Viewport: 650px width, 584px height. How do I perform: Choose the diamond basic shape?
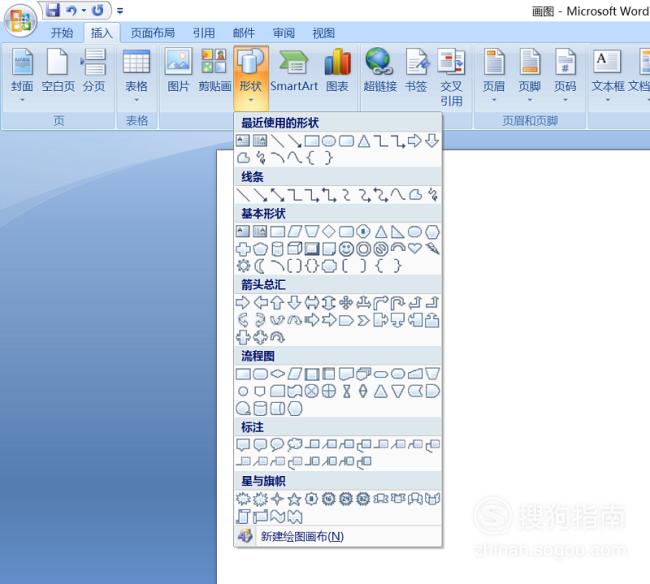(329, 231)
